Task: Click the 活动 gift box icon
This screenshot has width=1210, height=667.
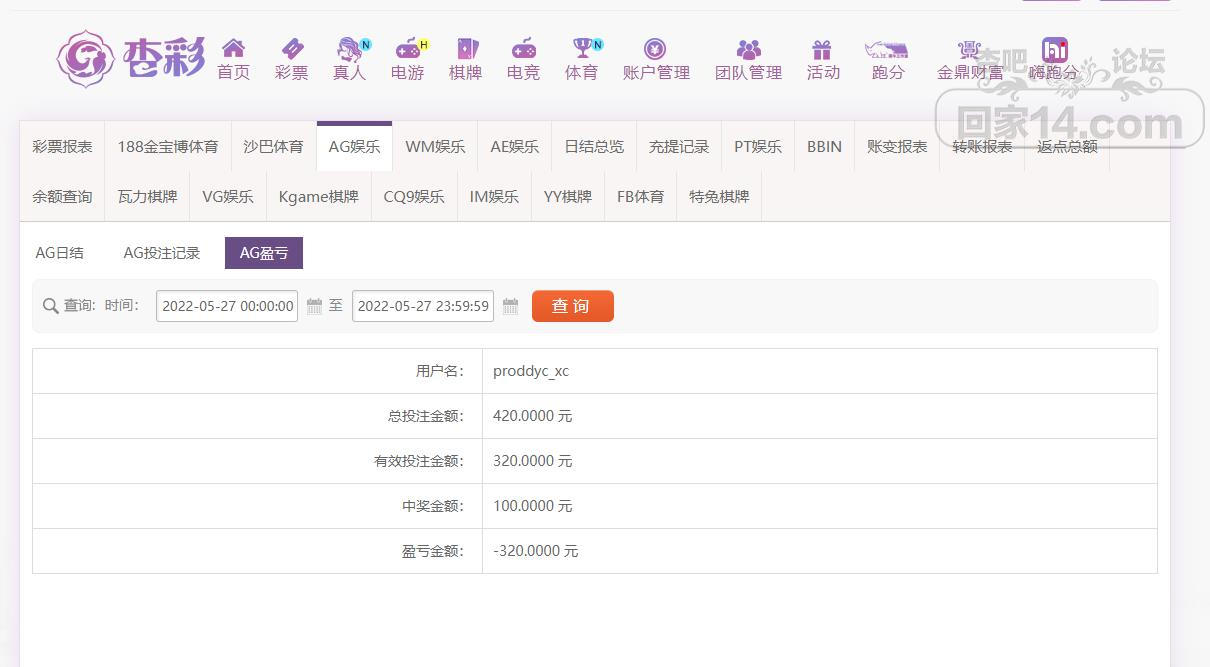Action: click(x=822, y=49)
